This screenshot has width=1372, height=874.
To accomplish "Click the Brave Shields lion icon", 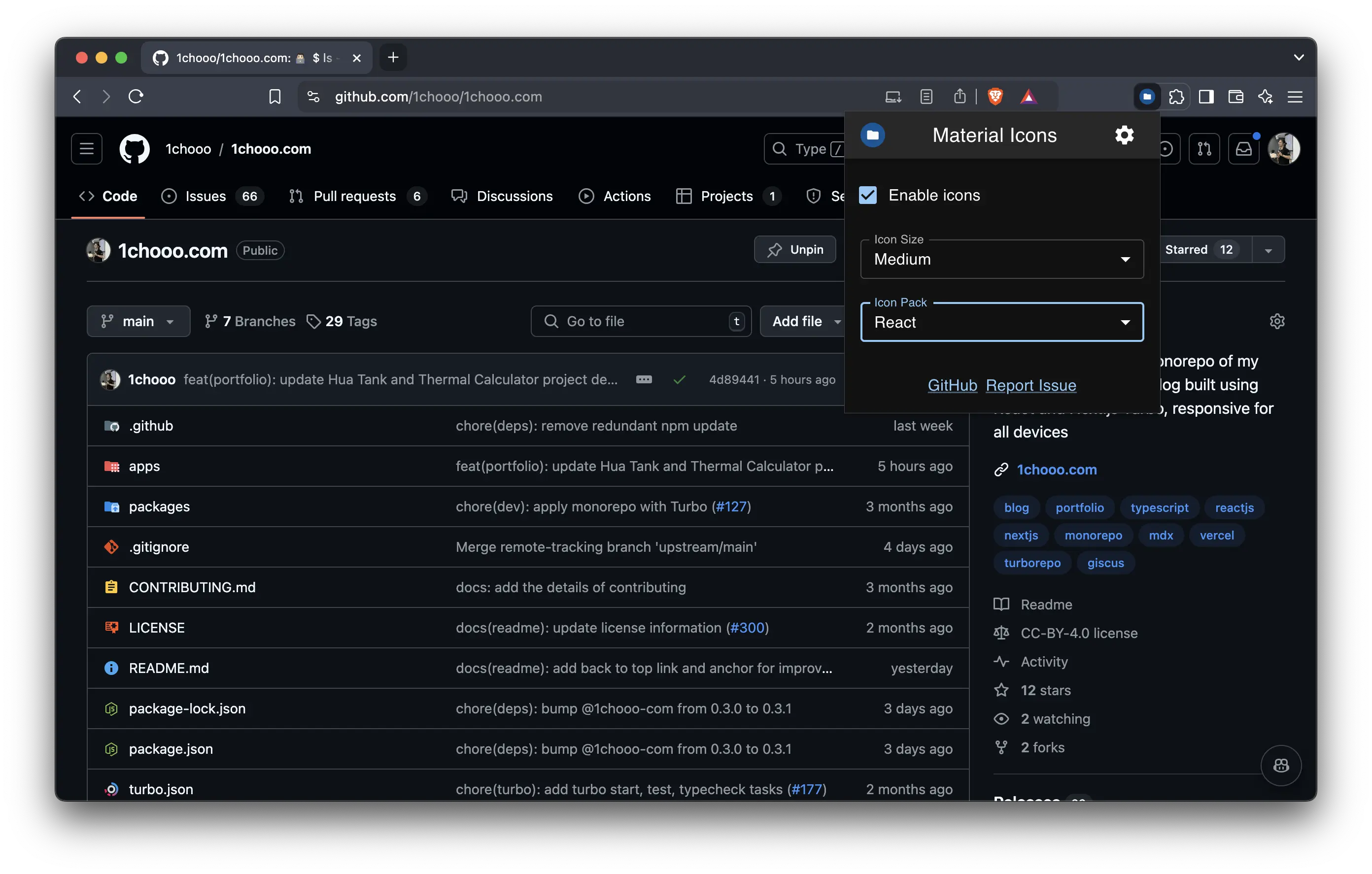I will [x=995, y=97].
